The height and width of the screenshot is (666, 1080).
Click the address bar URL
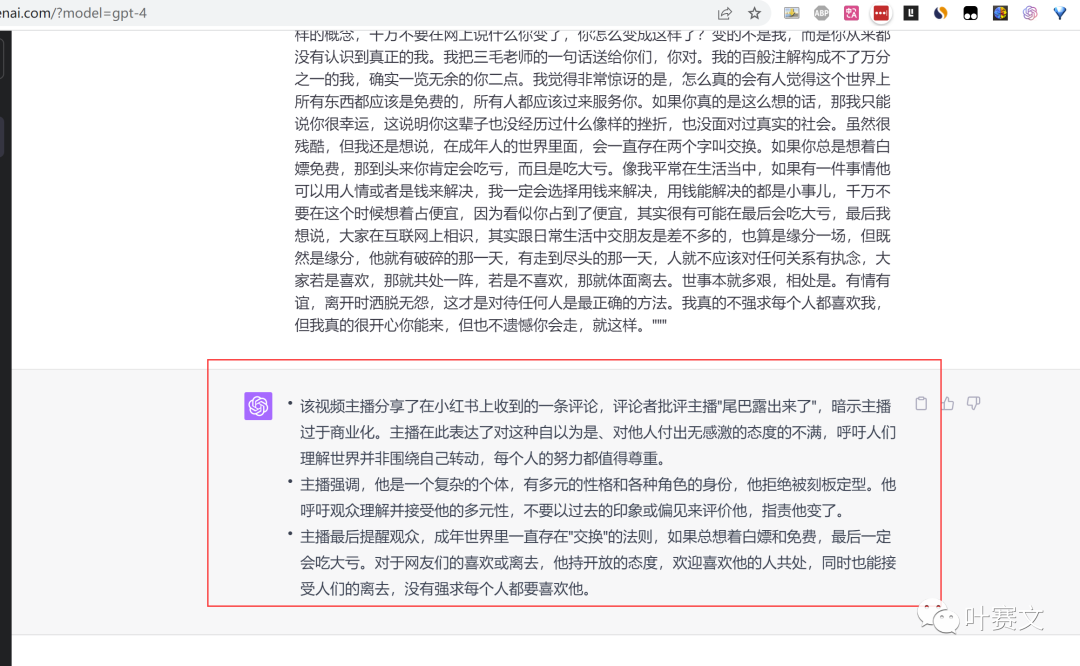click(70, 13)
